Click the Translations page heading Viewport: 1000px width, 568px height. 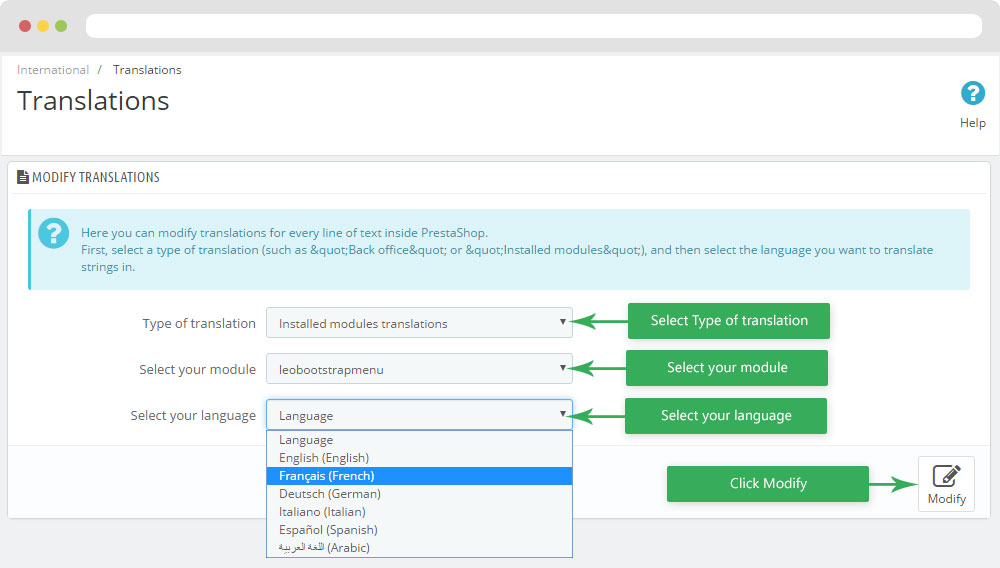93,101
